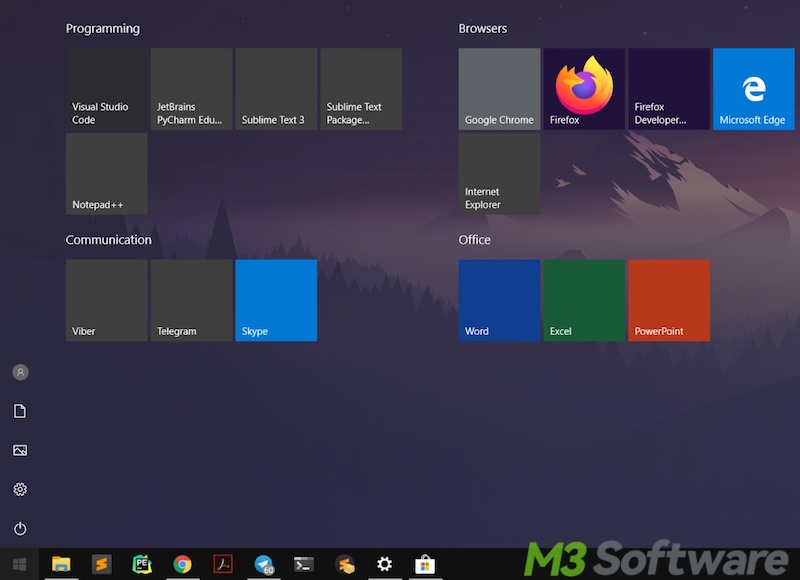Viewport: 800px width, 580px height.
Task: Click the Power icon in Start sidebar
Action: 20,528
